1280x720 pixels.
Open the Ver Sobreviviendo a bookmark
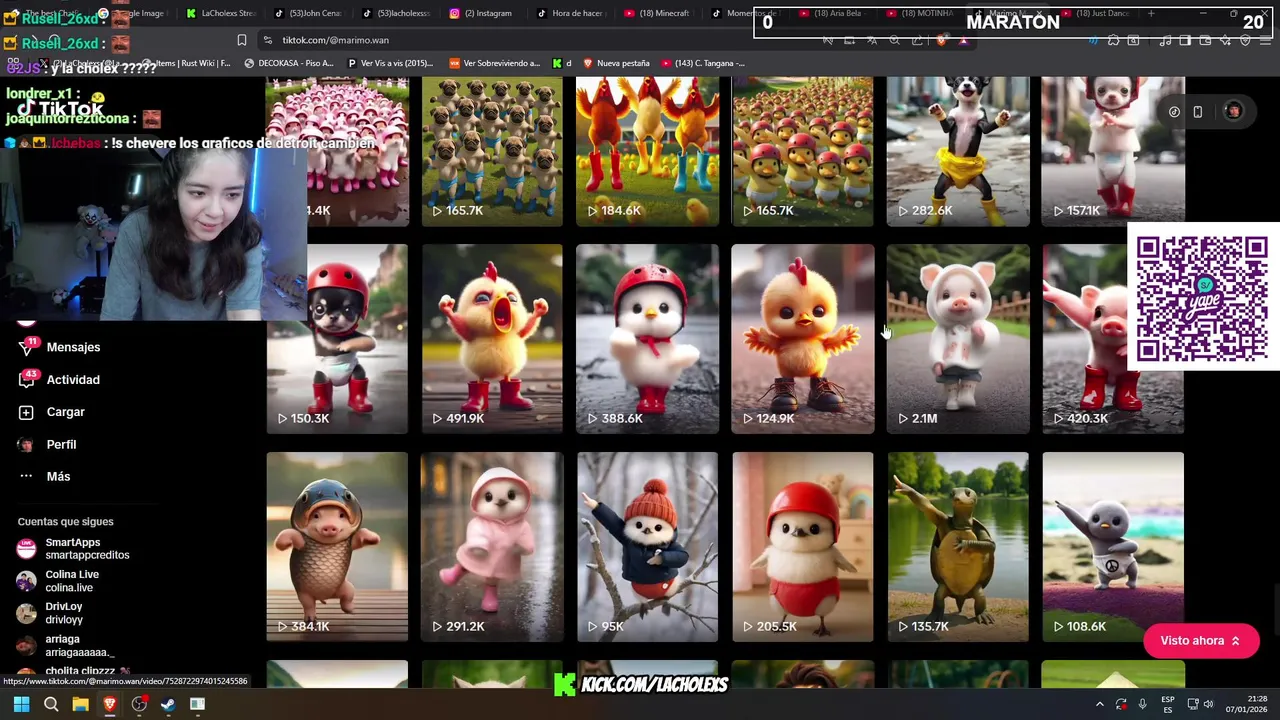pos(494,63)
